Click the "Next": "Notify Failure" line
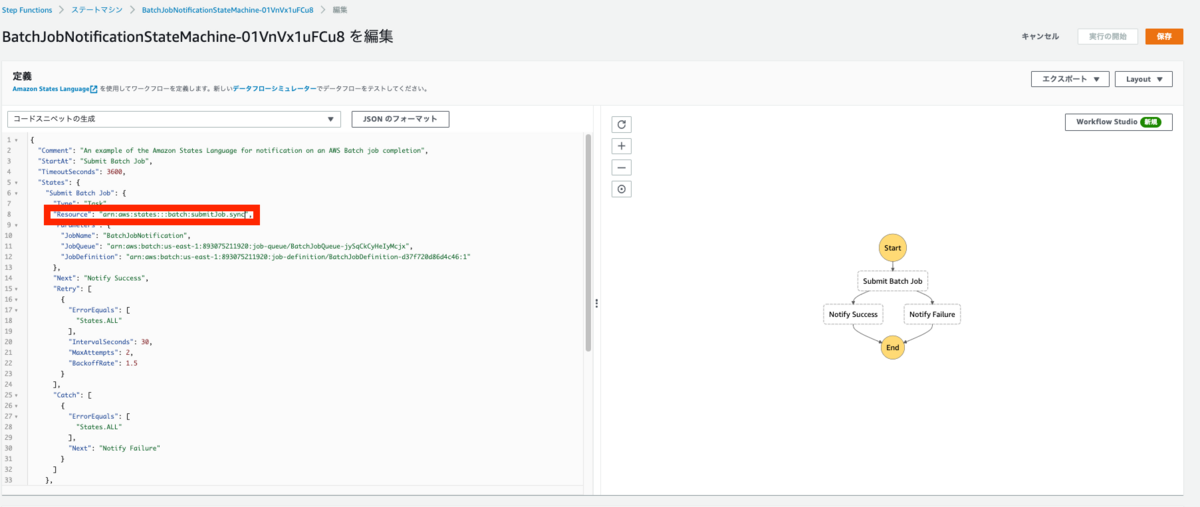1200x507 pixels. tap(114, 448)
